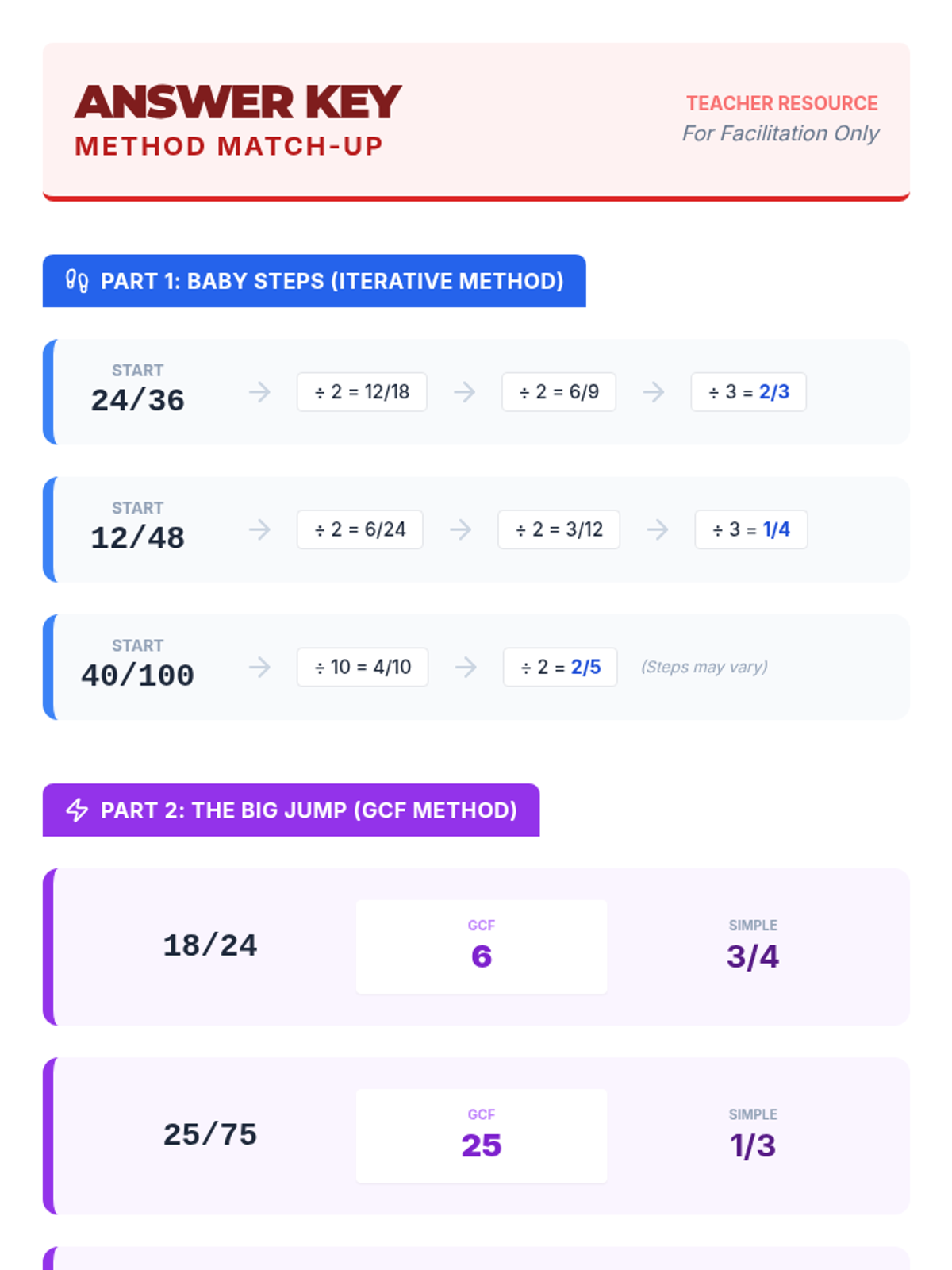952x1270 pixels.
Task: Click the arrow before the ÷ 2 = 2/5 step
Action: coord(466,667)
